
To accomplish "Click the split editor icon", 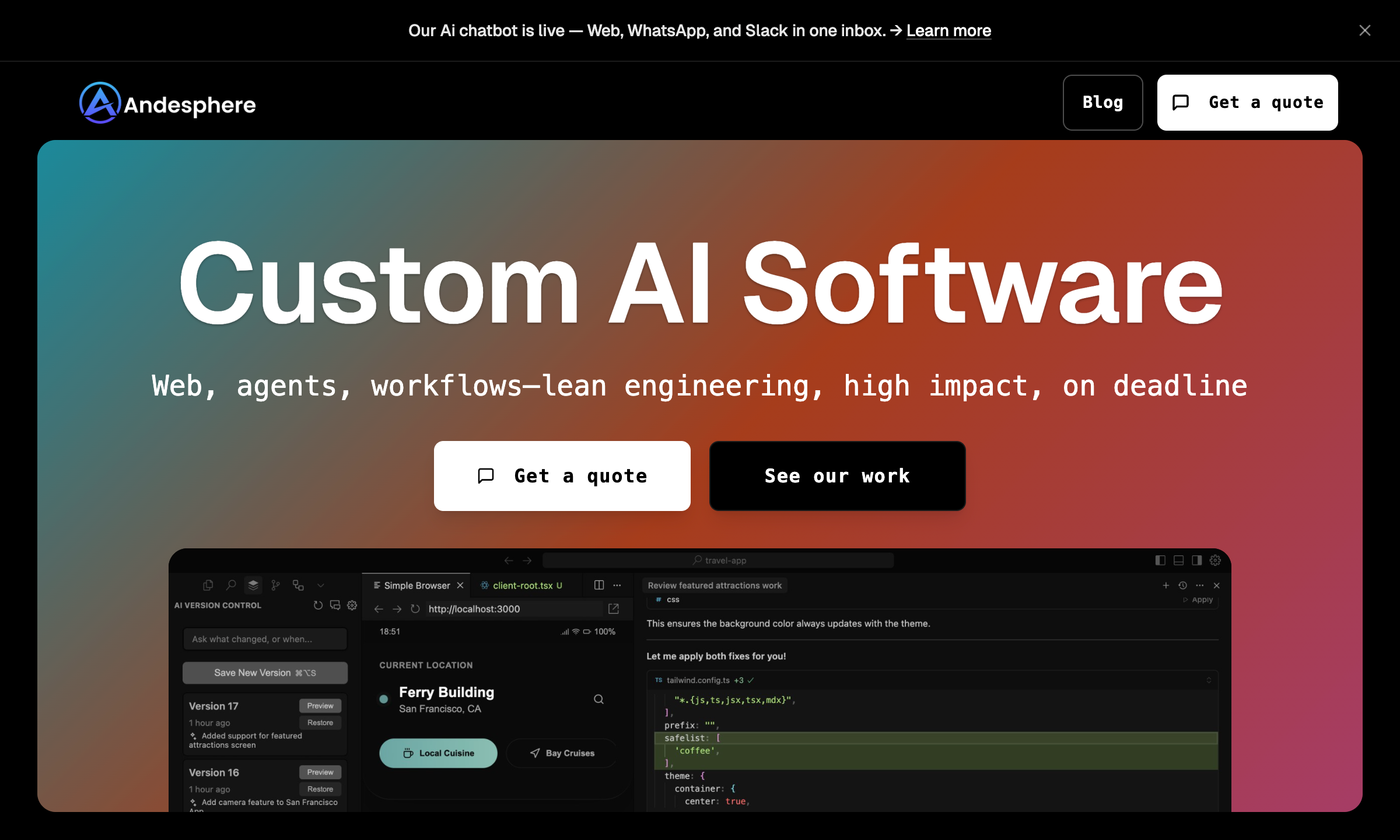I will [x=599, y=585].
